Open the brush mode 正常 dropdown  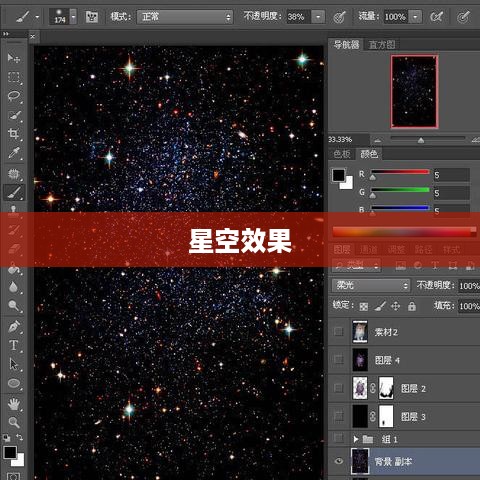pos(185,17)
